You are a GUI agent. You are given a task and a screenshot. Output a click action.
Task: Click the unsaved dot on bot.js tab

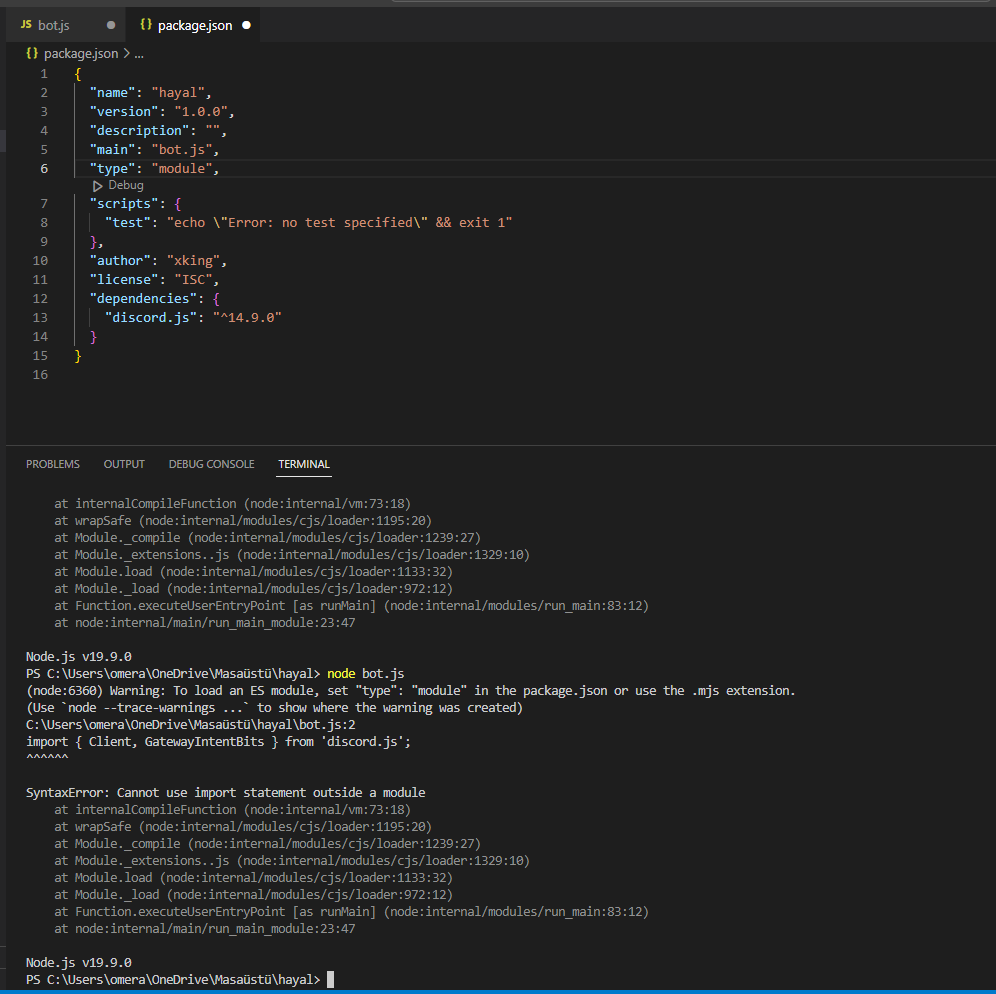pos(110,24)
